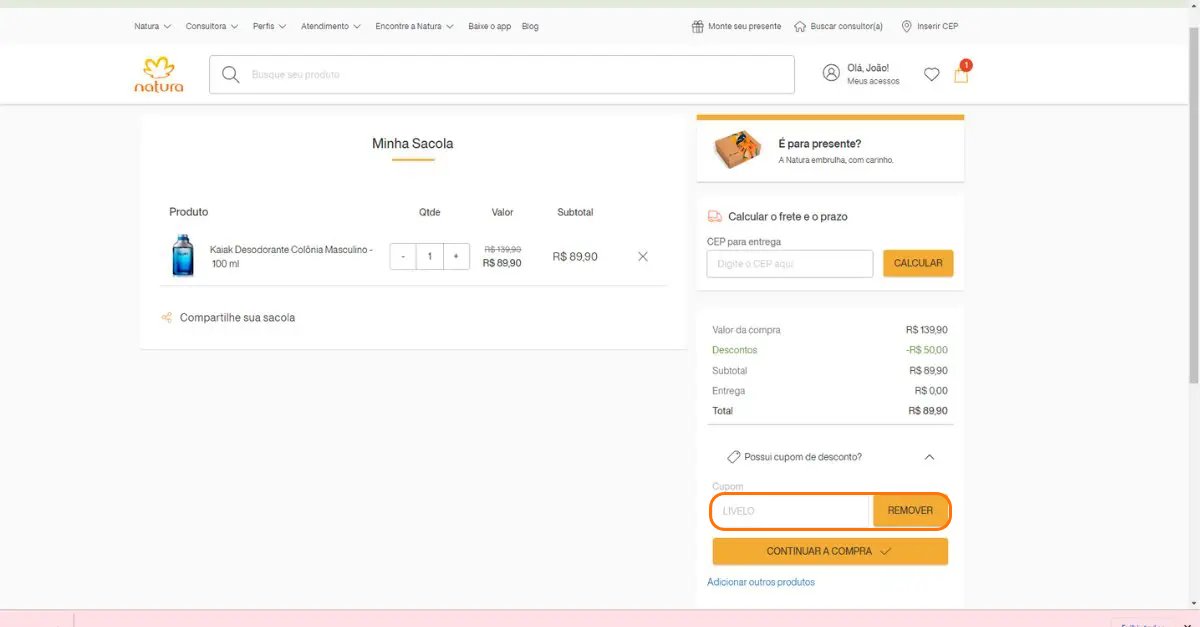The width and height of the screenshot is (1200, 627).
Task: Click the Minha Sacola heading
Action: 413,144
